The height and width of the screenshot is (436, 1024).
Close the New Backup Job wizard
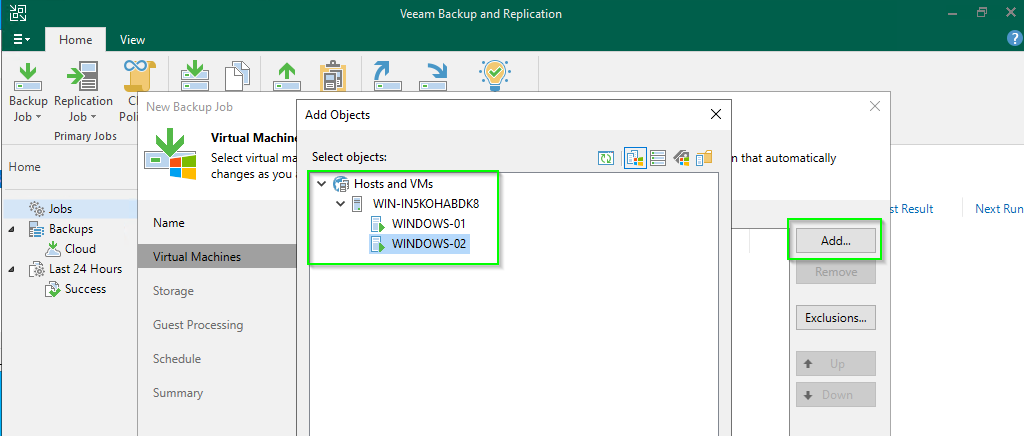pyautogui.click(x=875, y=106)
